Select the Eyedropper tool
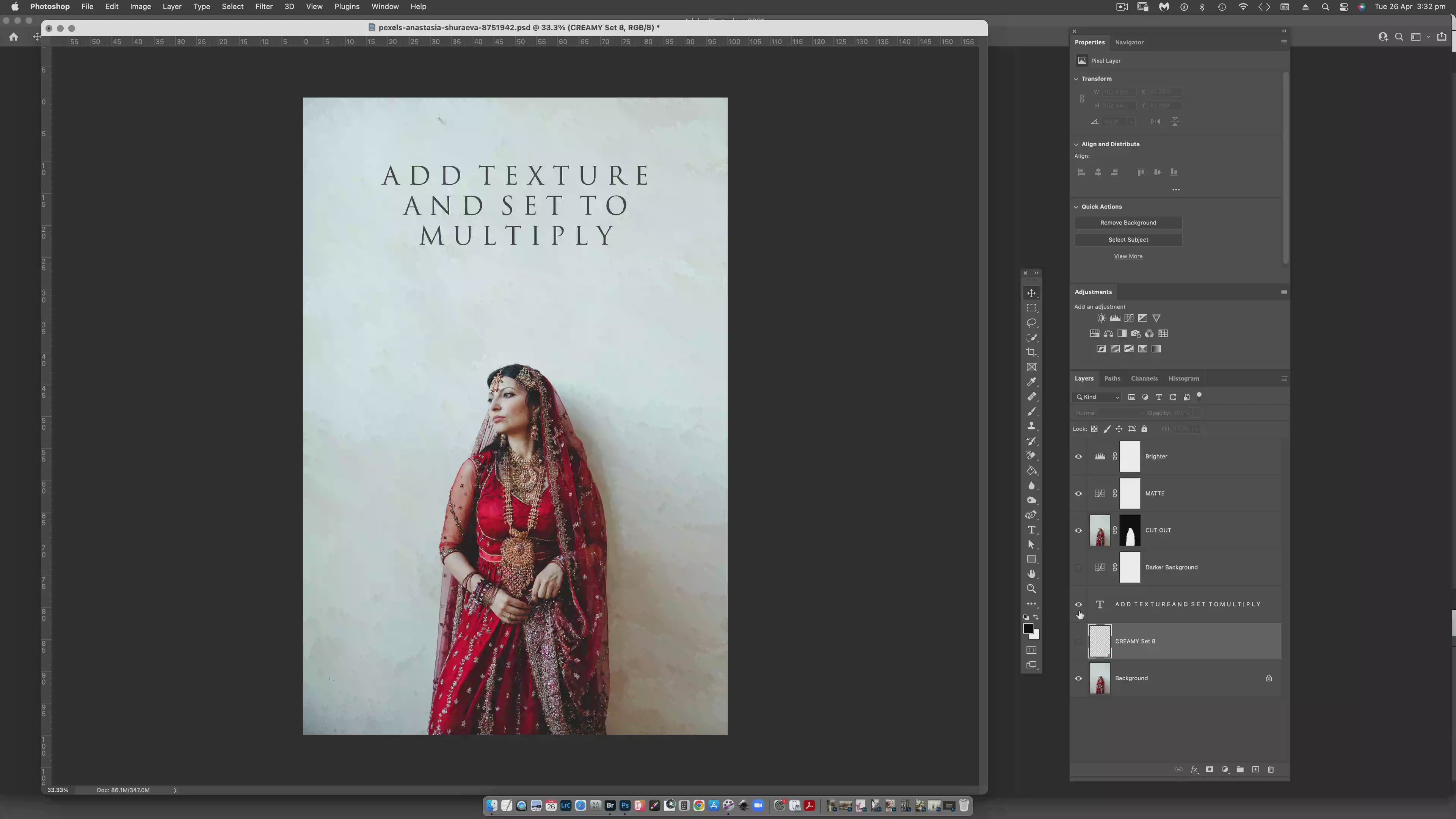 (x=1031, y=381)
